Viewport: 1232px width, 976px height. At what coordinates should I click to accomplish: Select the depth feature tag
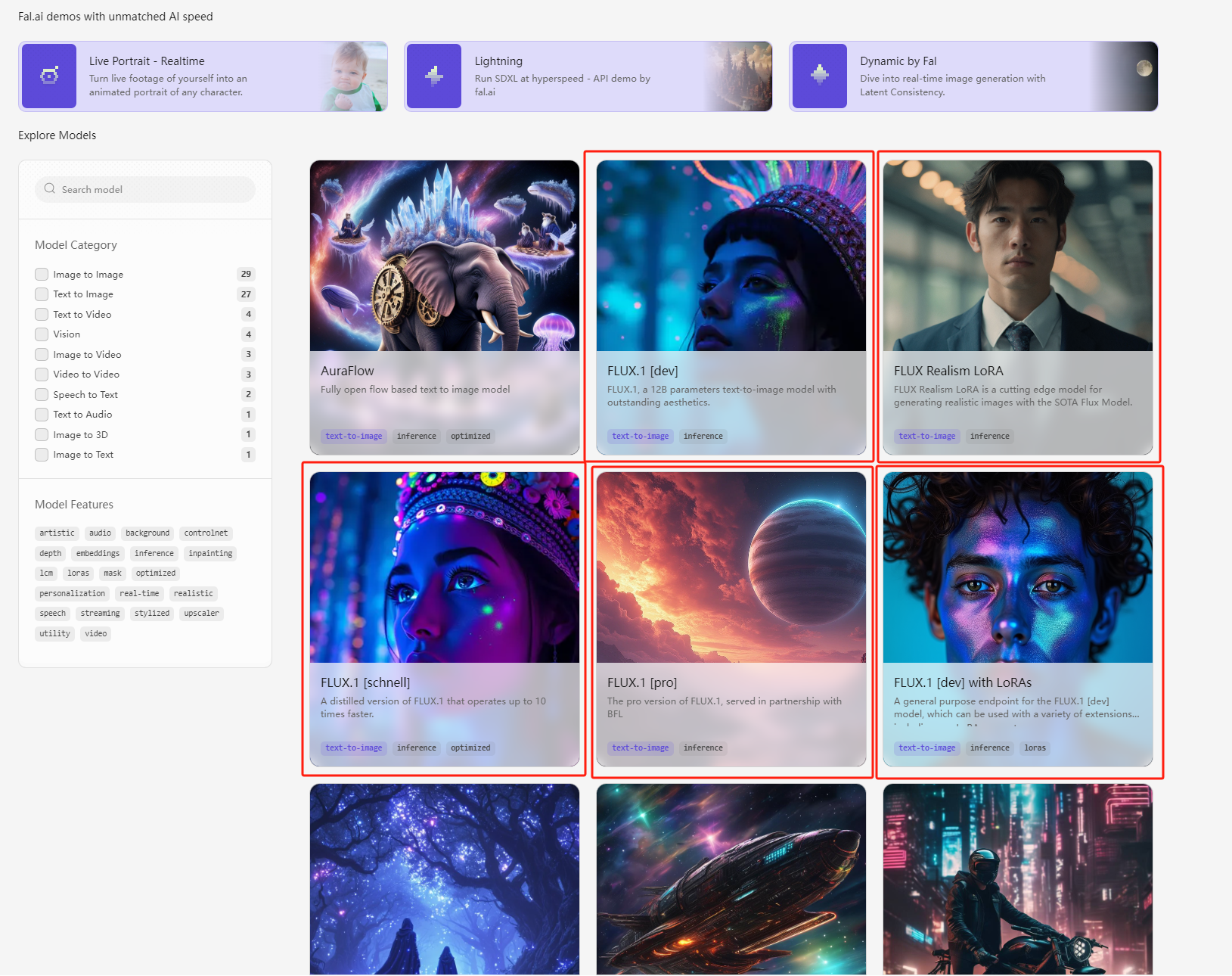51,554
